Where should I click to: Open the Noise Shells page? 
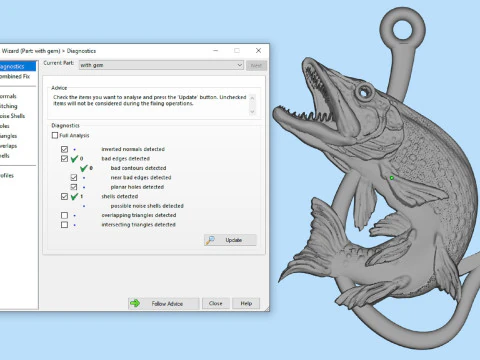12,116
